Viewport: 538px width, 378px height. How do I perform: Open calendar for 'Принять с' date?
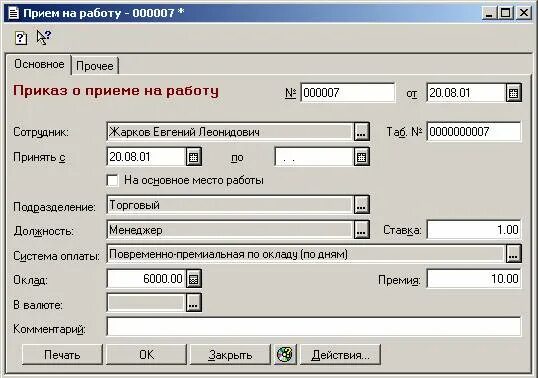(x=194, y=157)
